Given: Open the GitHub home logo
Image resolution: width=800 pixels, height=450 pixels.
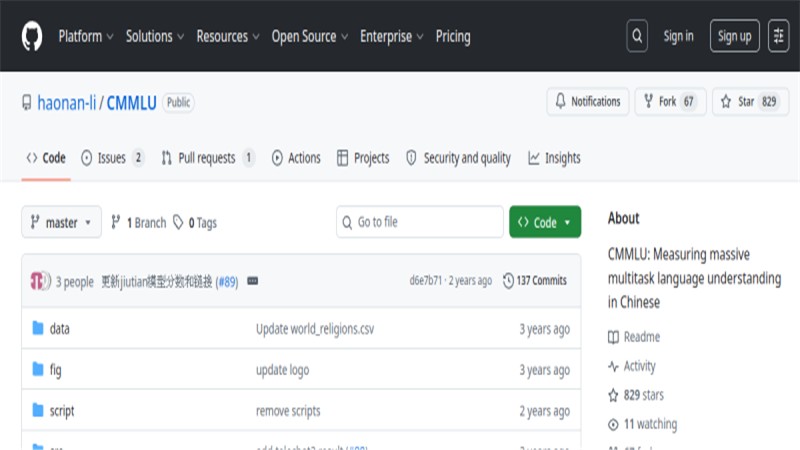Looking at the screenshot, I should 32,36.
